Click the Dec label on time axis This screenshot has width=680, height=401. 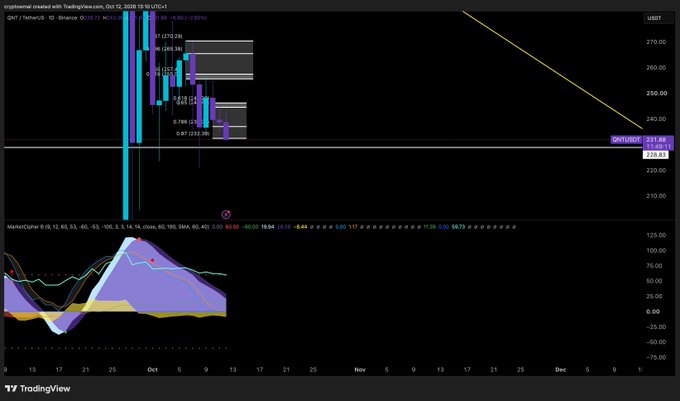click(561, 370)
